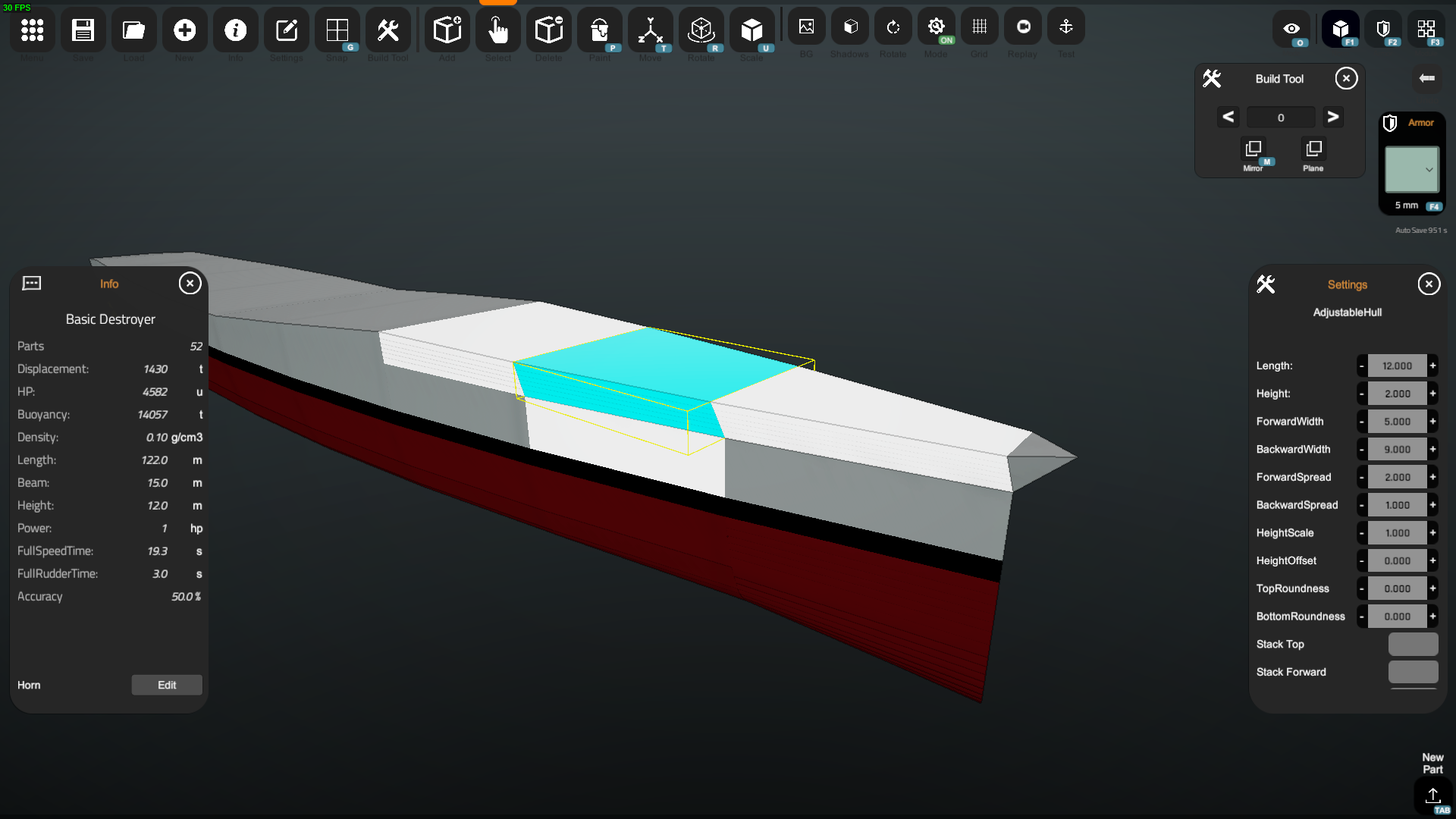Open the Build Tool from toolbar
Viewport: 1456px width, 819px height.
click(x=388, y=30)
